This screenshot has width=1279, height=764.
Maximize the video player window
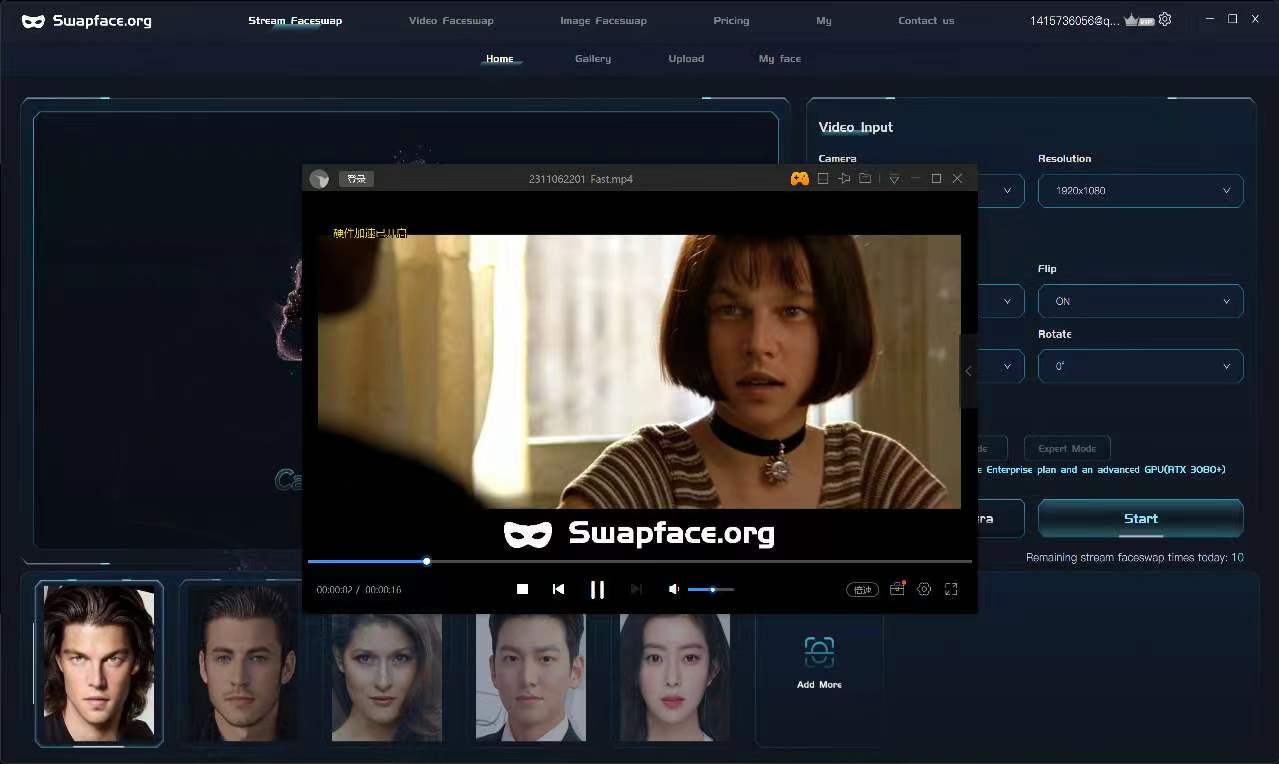(936, 179)
